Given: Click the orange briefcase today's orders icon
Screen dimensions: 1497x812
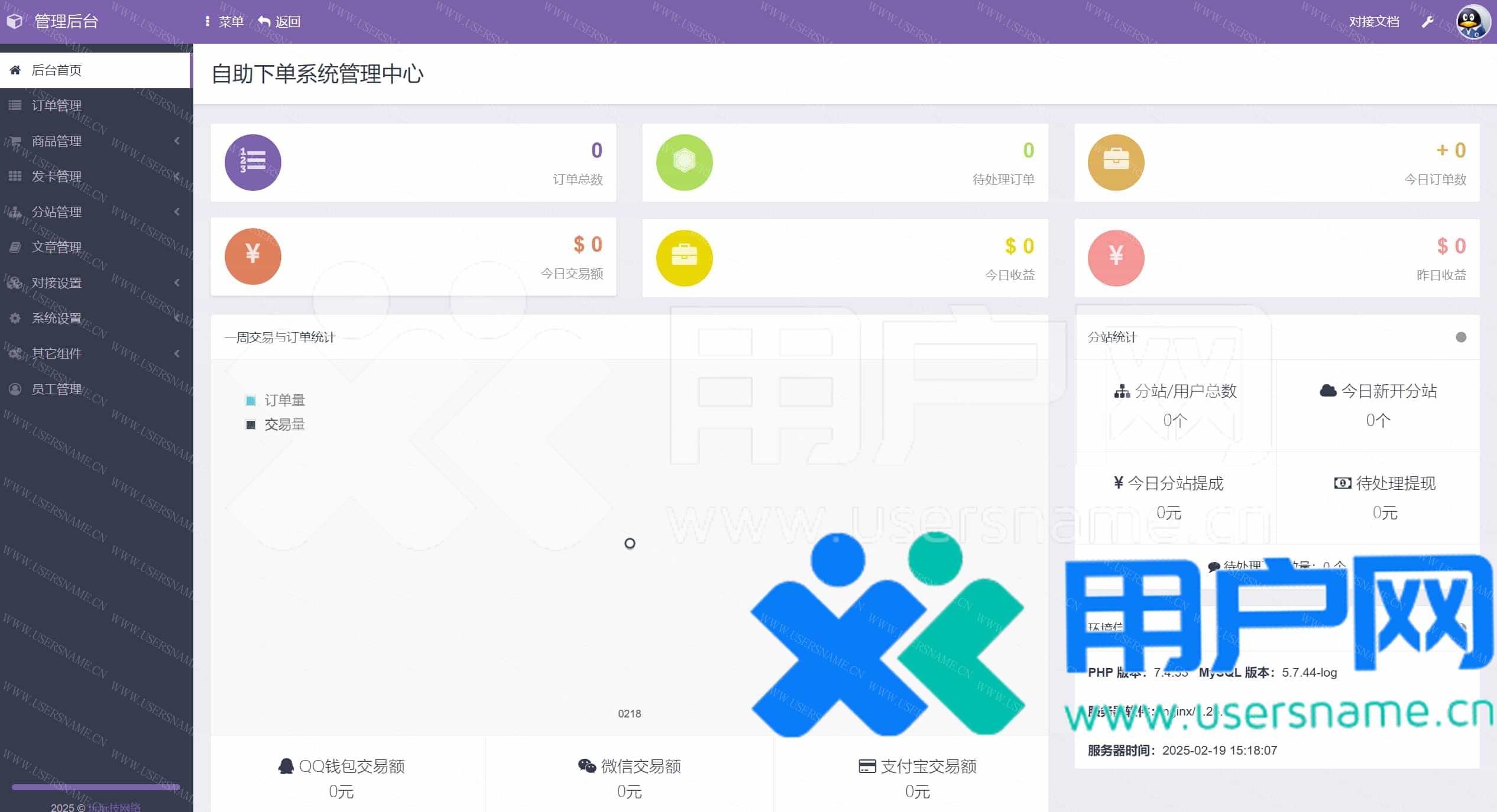Looking at the screenshot, I should pos(1116,163).
